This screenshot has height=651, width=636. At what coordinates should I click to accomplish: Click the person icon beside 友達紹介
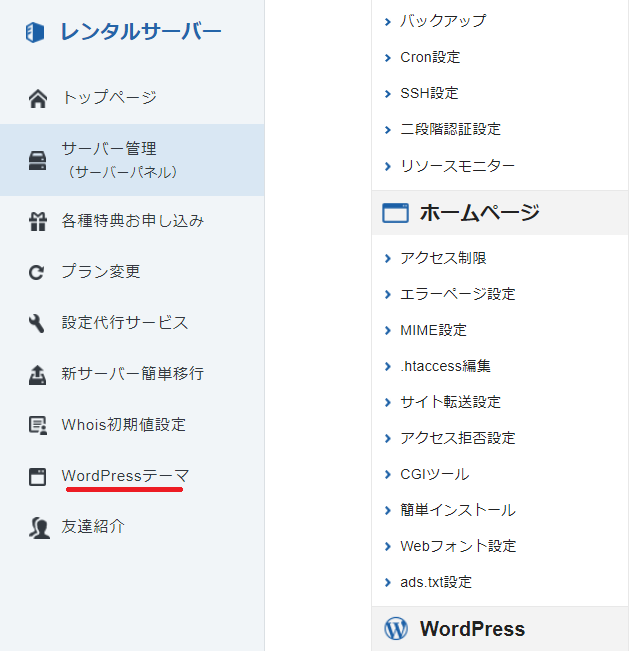click(x=39, y=528)
